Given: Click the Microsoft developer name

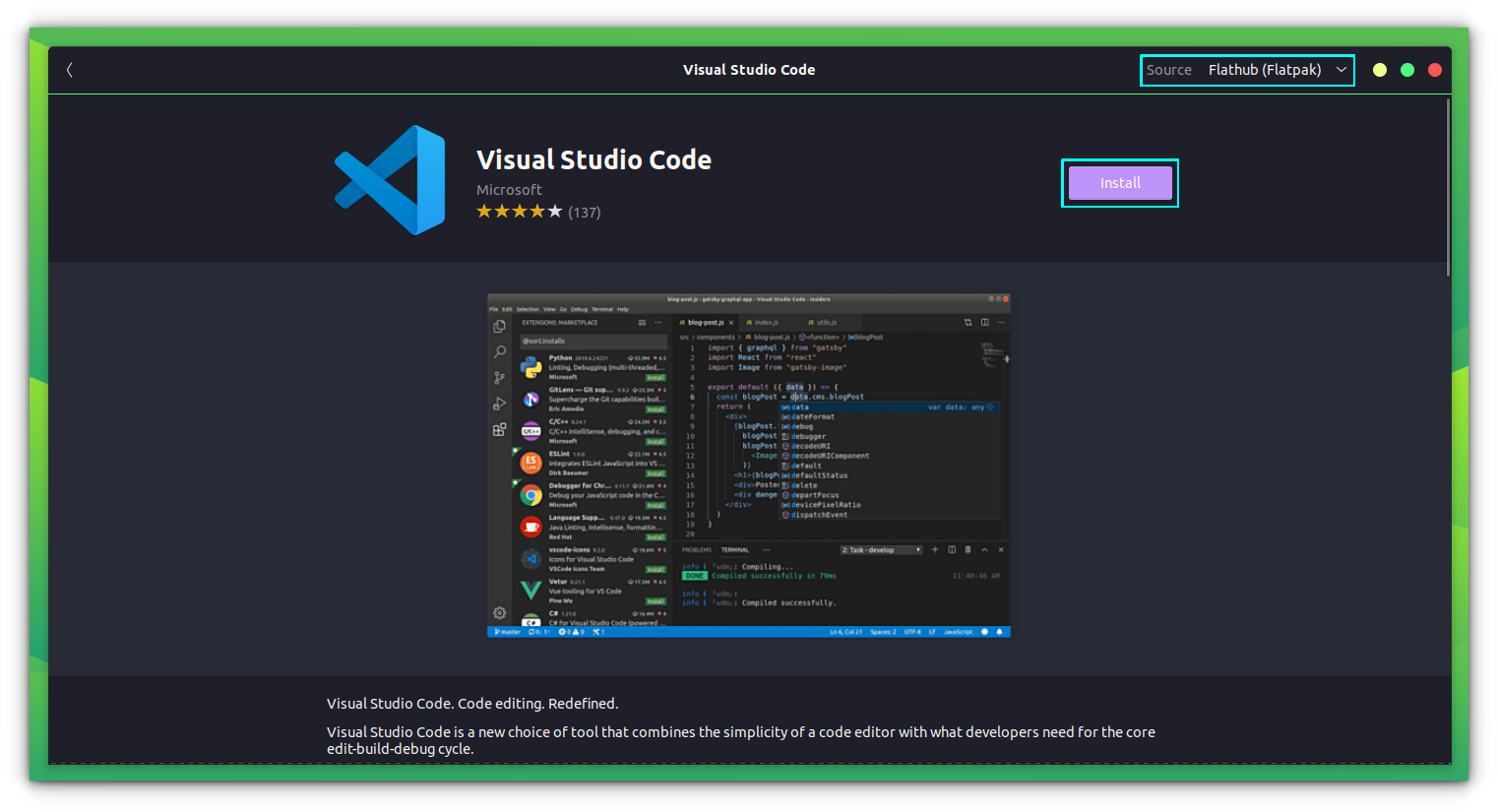Looking at the screenshot, I should coord(509,190).
